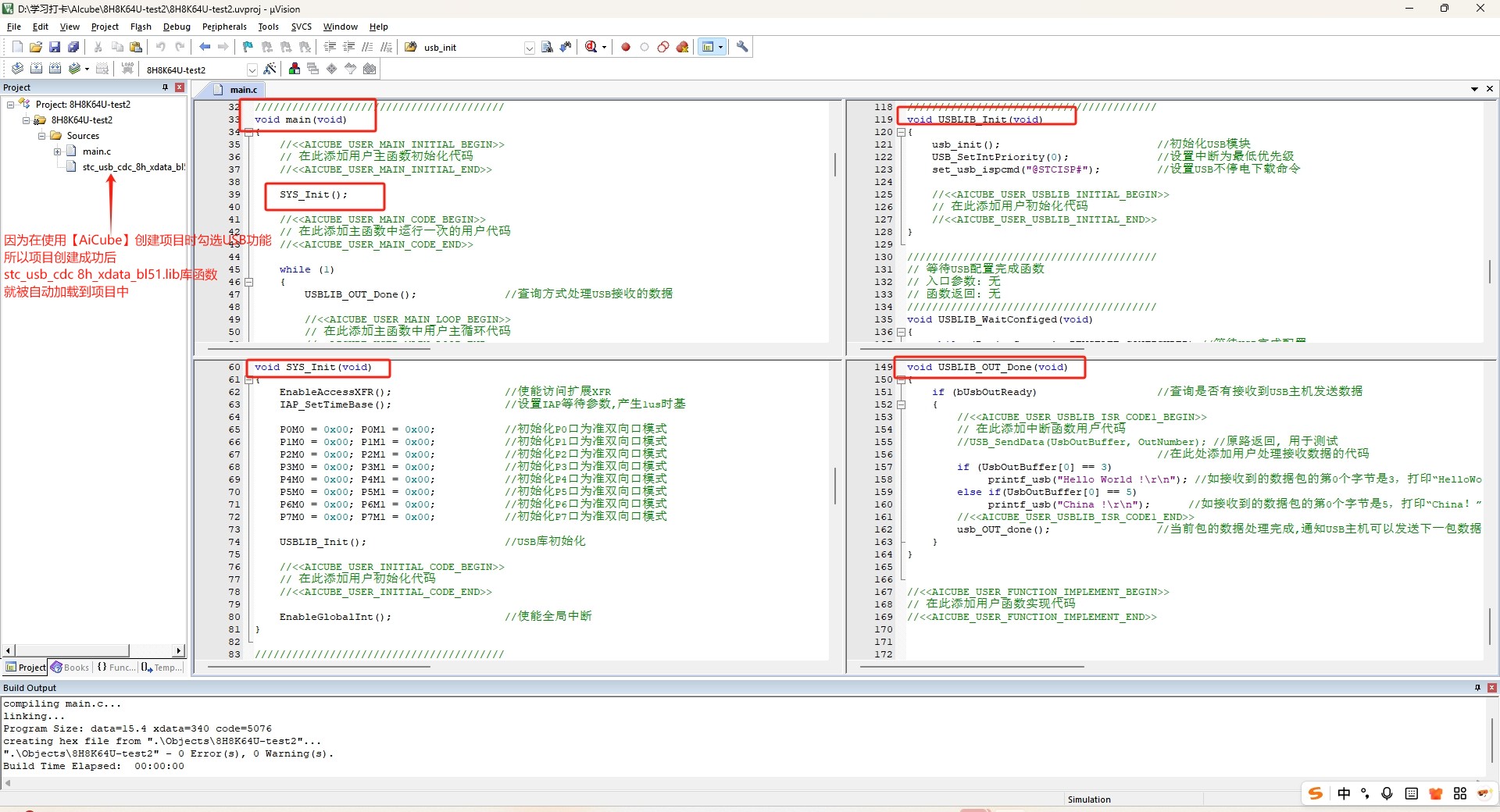Close the Project panel

pyautogui.click(x=180, y=87)
